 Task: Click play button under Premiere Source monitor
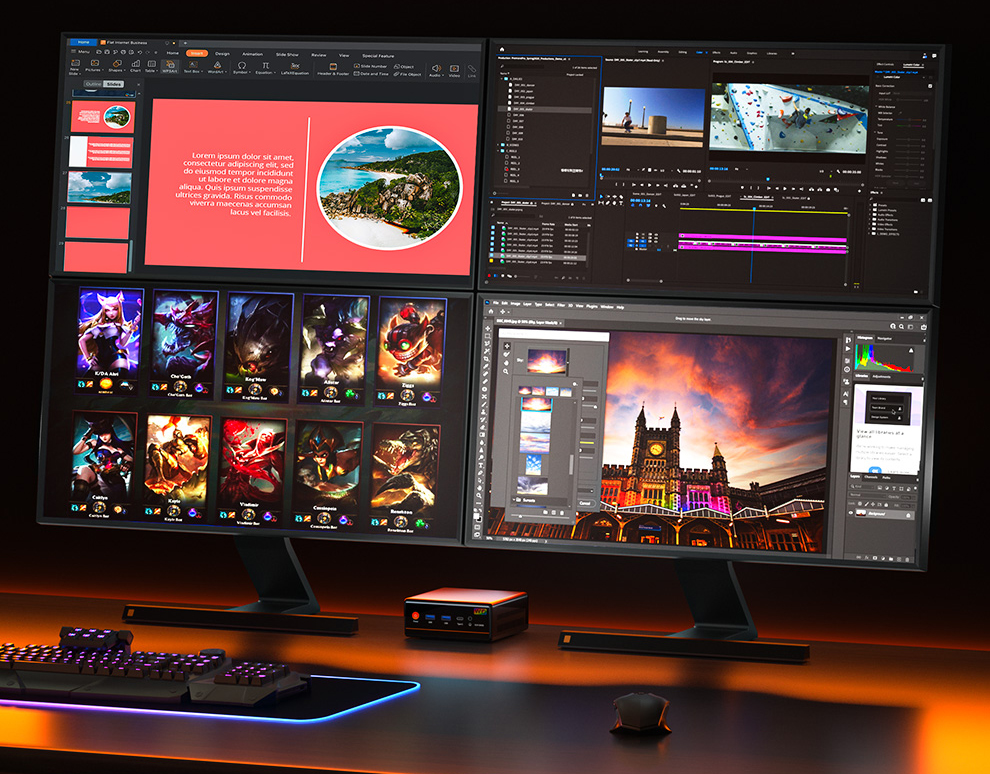pyautogui.click(x=650, y=185)
